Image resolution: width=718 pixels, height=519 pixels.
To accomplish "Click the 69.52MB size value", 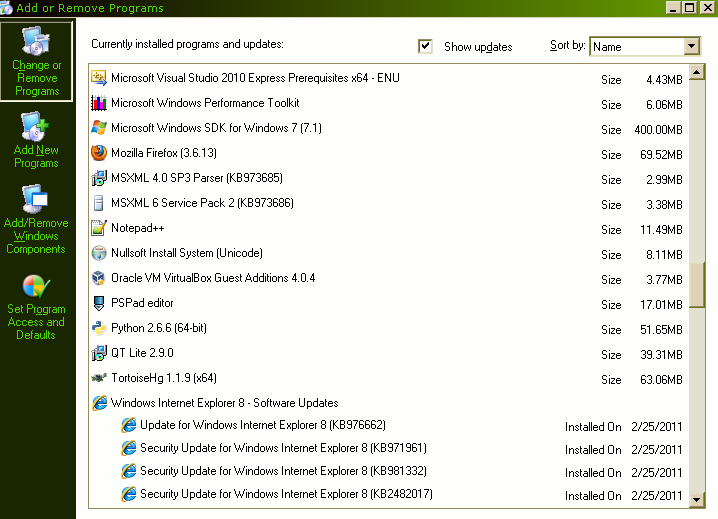I will (x=661, y=155).
